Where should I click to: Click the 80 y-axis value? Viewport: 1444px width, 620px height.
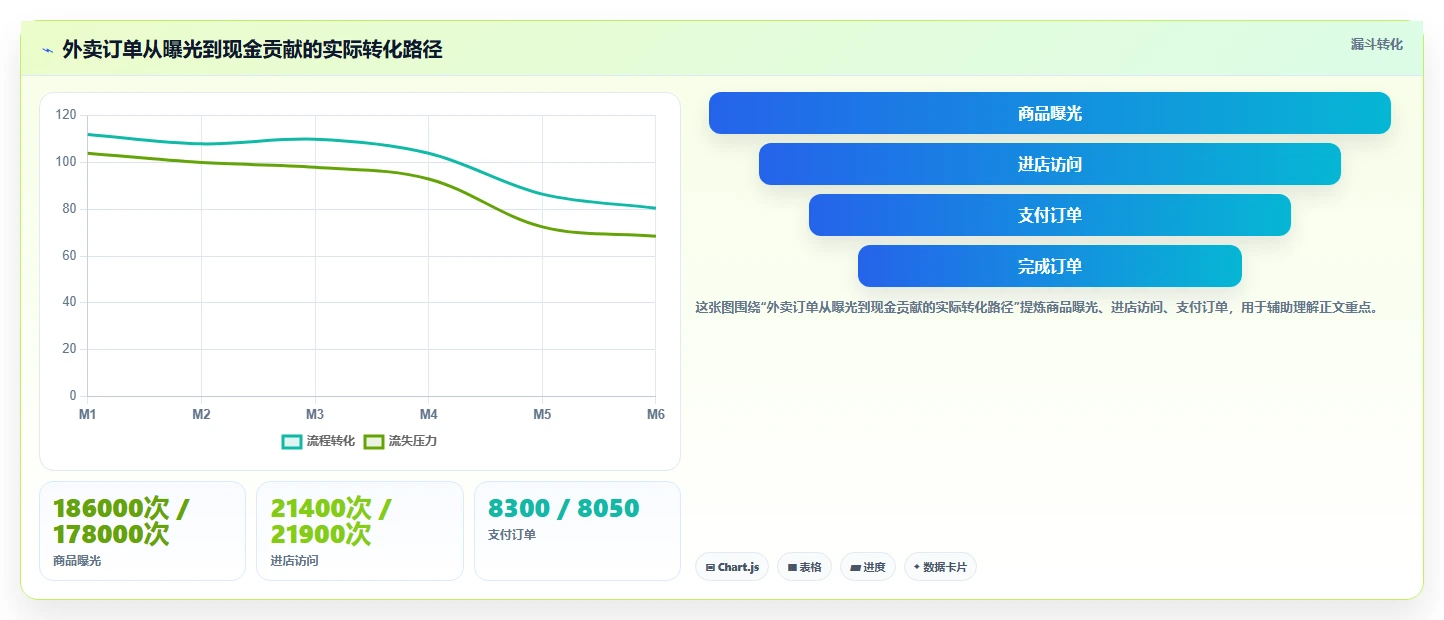coord(69,209)
